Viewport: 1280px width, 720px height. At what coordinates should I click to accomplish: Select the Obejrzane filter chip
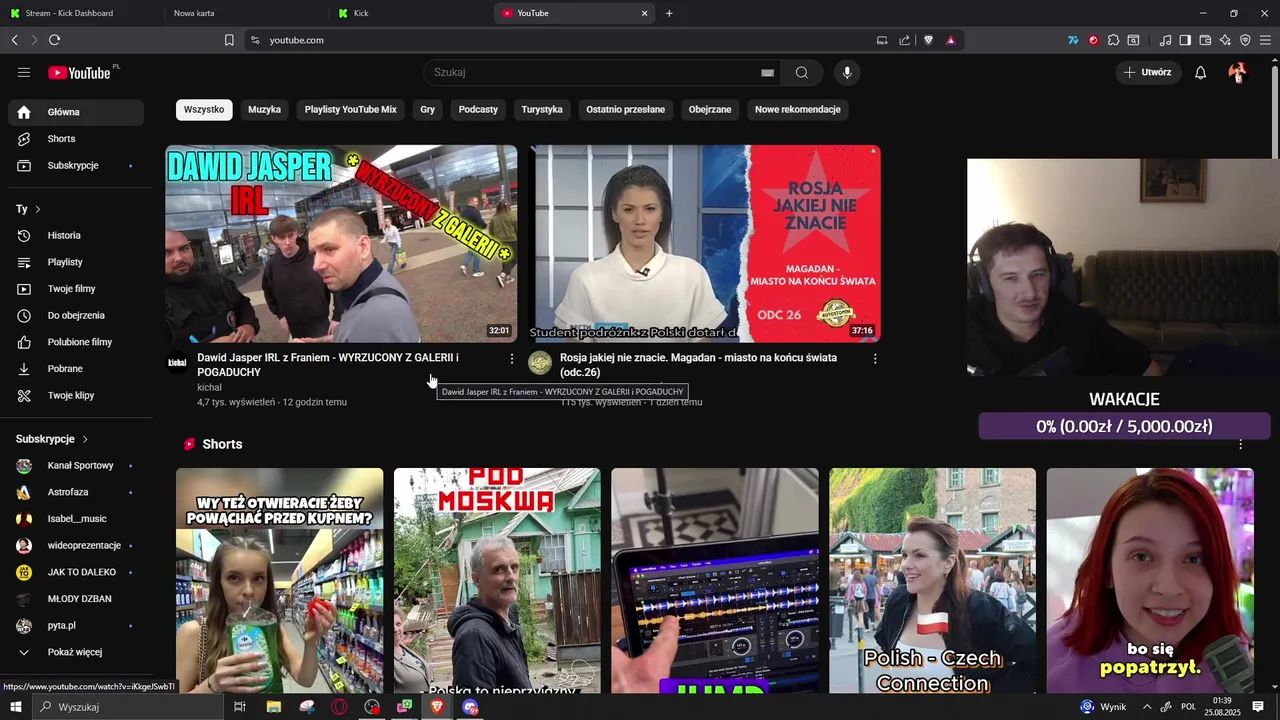[710, 109]
